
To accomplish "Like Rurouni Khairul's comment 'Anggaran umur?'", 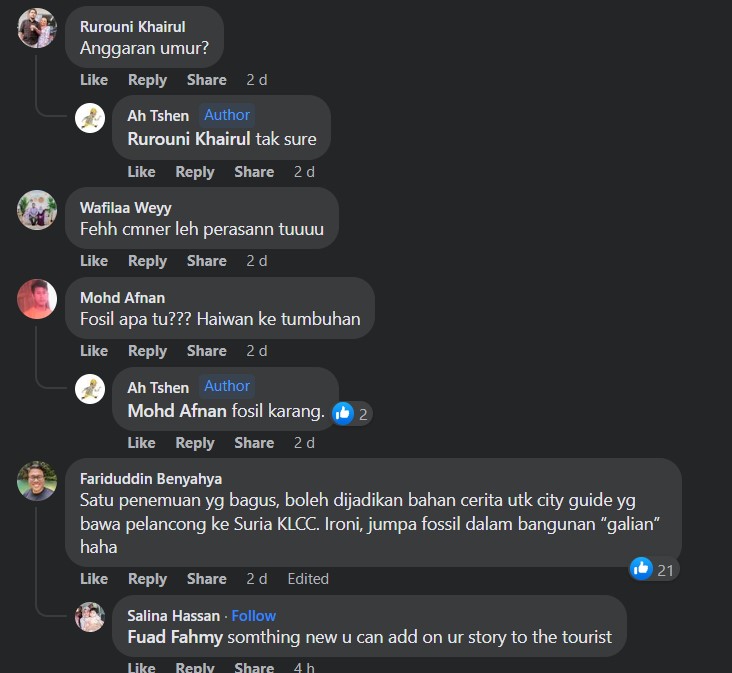I will pos(94,80).
